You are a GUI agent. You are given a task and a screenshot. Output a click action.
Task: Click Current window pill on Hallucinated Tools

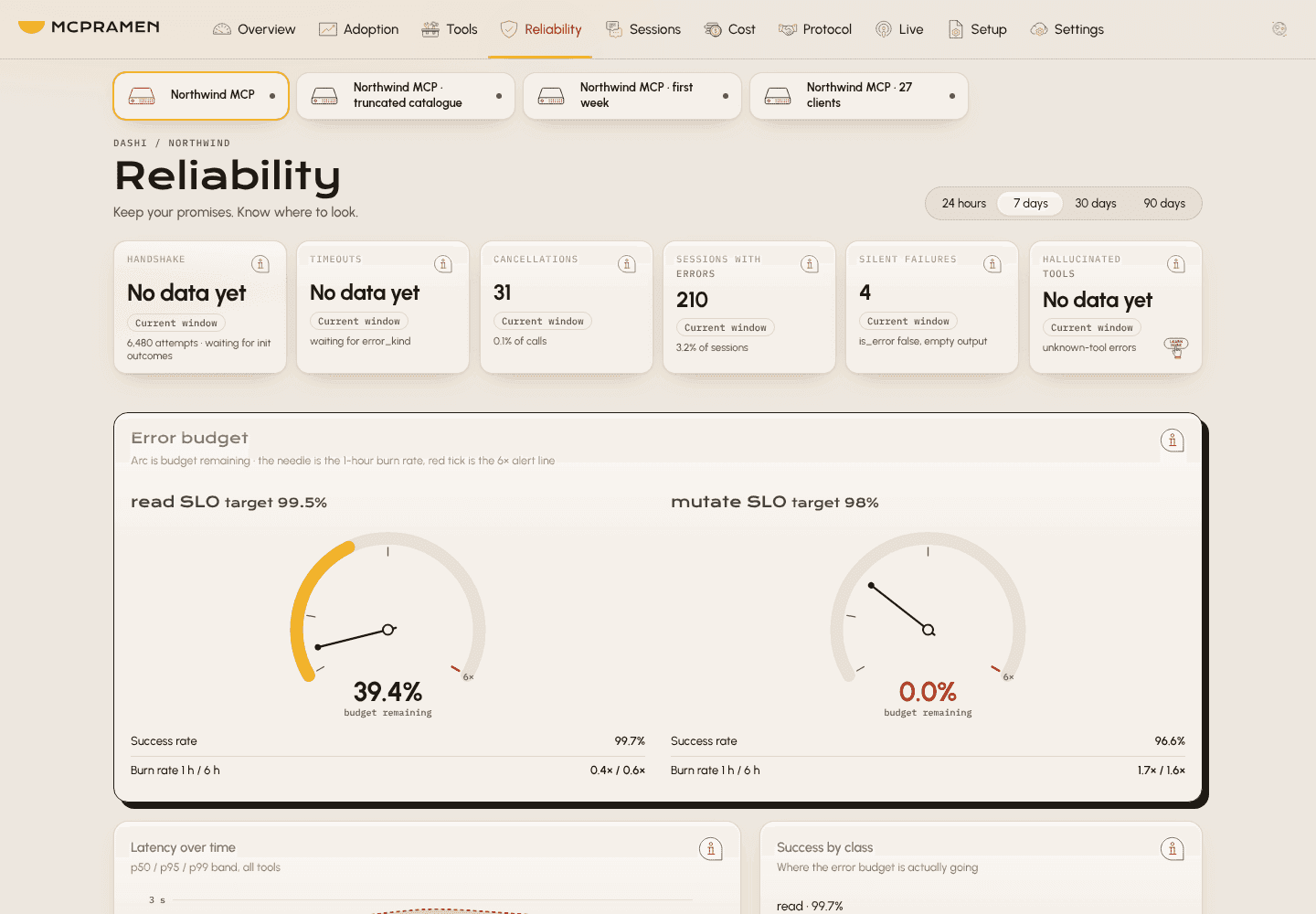1092,327
